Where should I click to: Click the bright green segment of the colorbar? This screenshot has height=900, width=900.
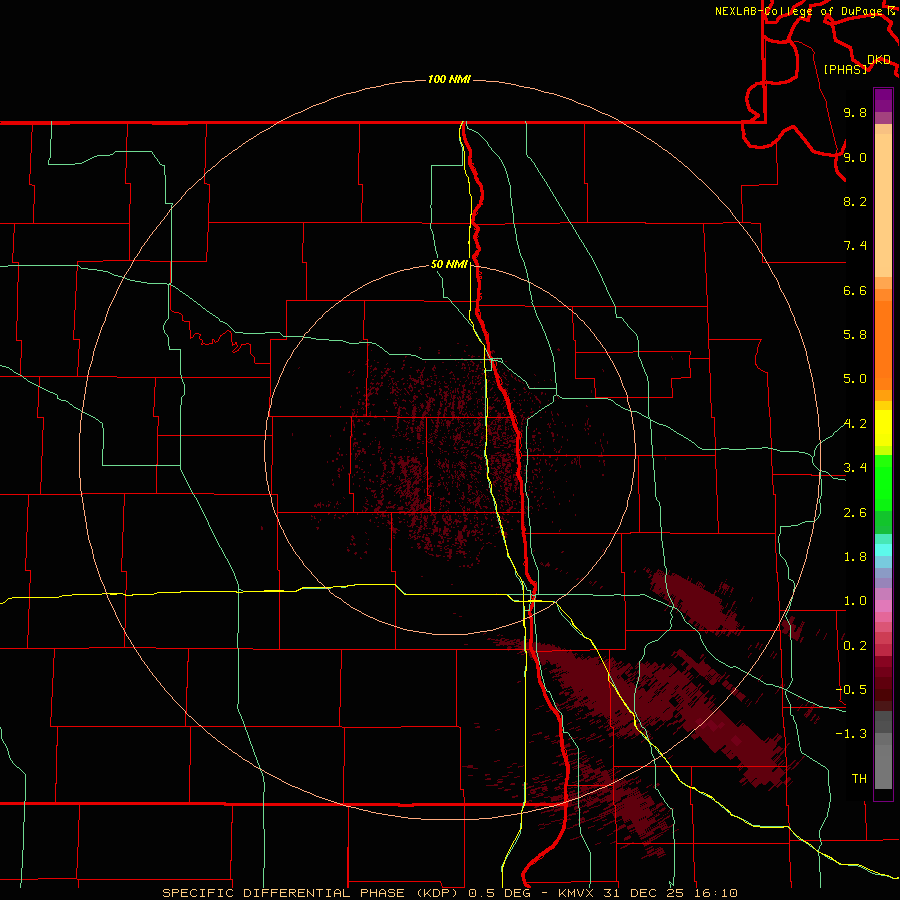(x=883, y=482)
